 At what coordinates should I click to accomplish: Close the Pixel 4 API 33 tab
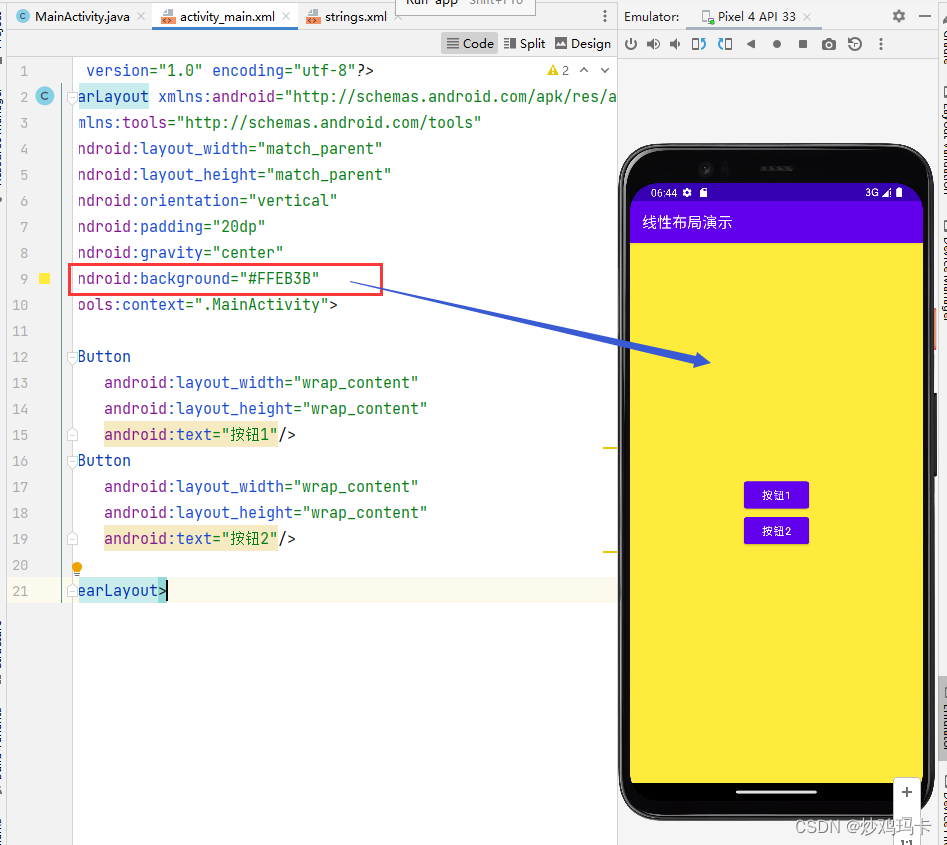pos(806,17)
